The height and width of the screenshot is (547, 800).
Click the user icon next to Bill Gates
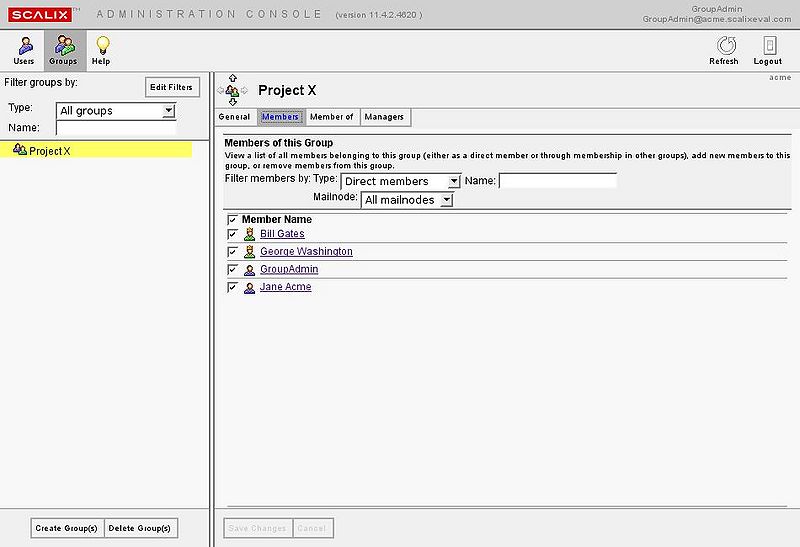(249, 234)
